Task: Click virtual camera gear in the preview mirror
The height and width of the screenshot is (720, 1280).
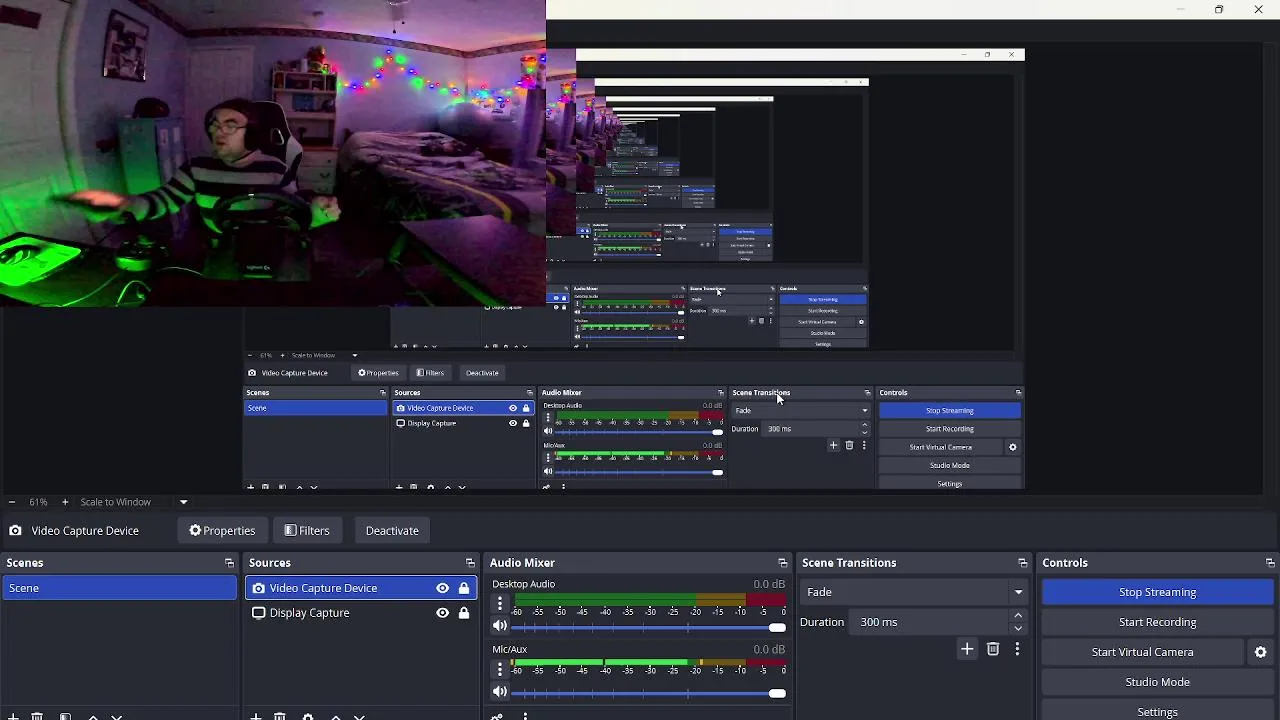Action: [1012, 447]
